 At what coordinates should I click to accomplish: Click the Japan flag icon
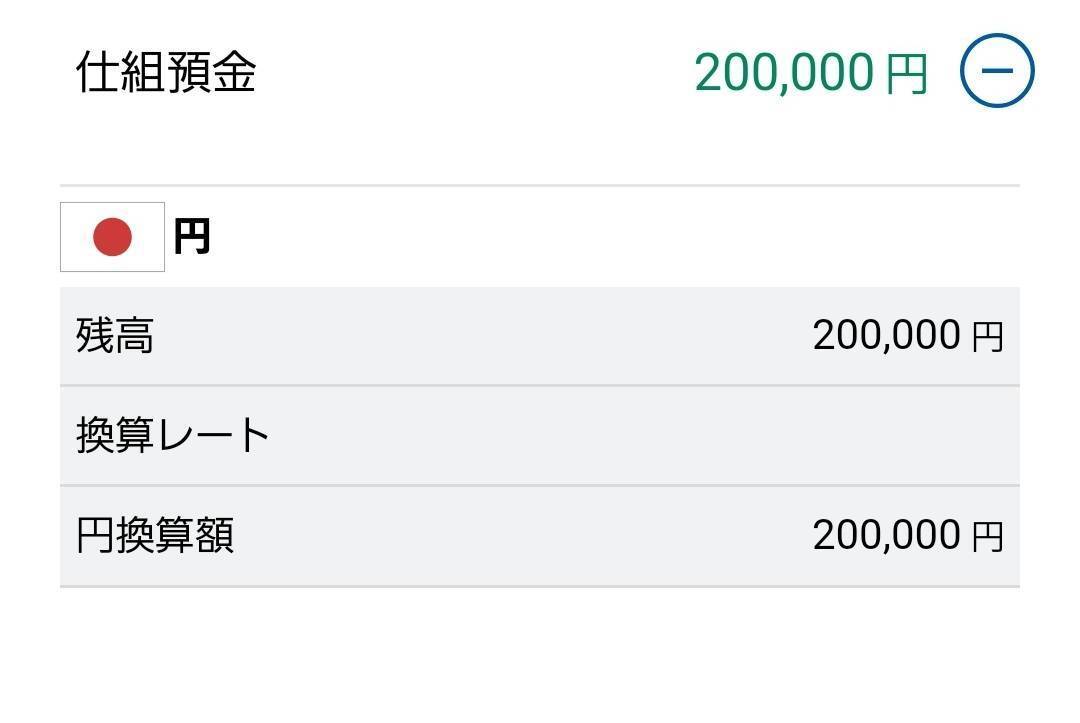(112, 237)
